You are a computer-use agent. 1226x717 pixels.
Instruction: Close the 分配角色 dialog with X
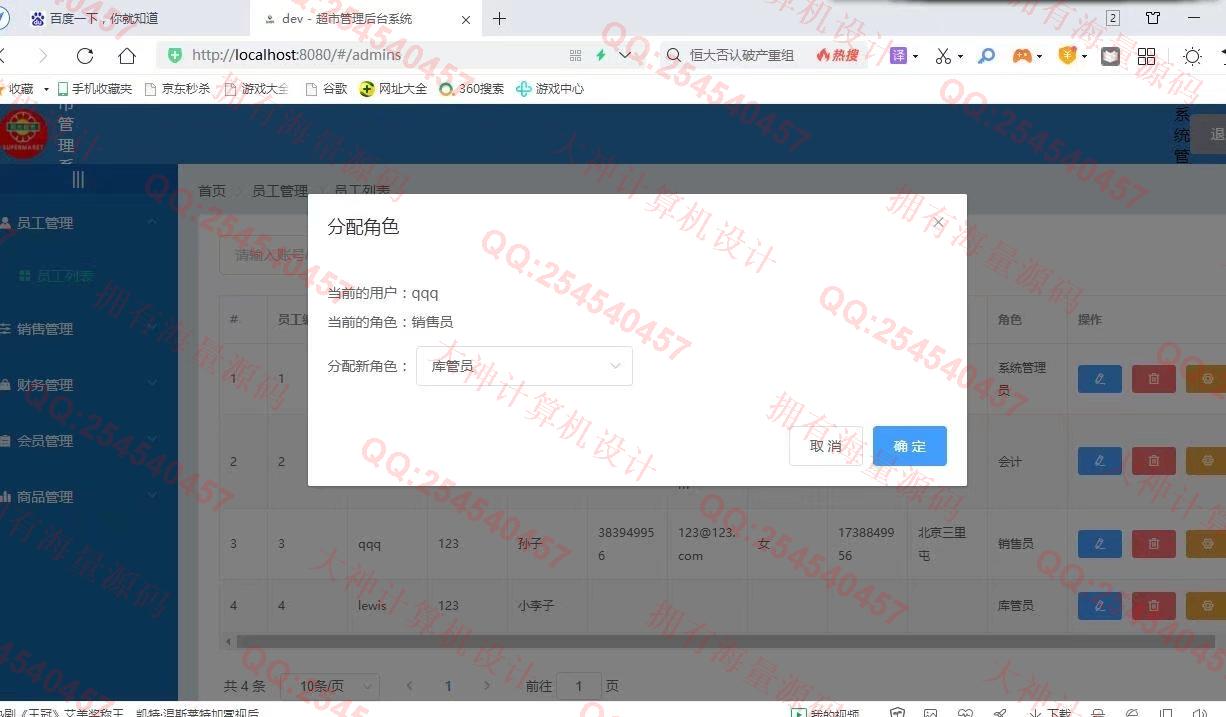[x=937, y=223]
